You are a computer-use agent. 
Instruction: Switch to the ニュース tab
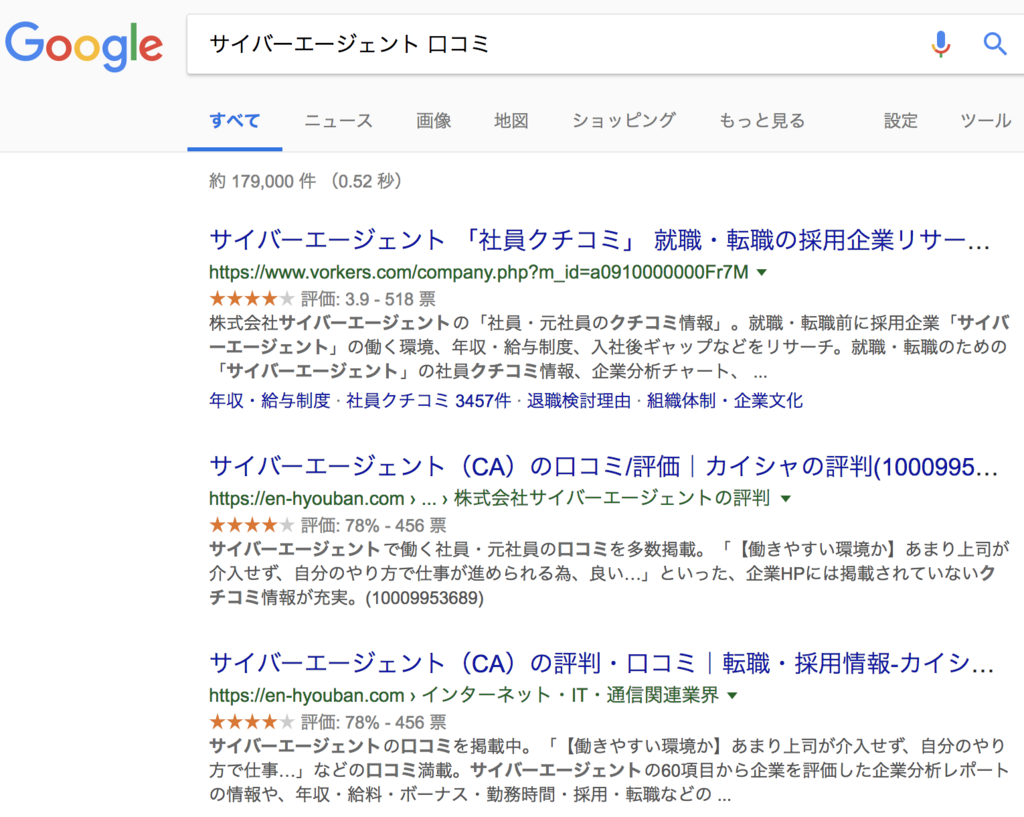[x=338, y=121]
